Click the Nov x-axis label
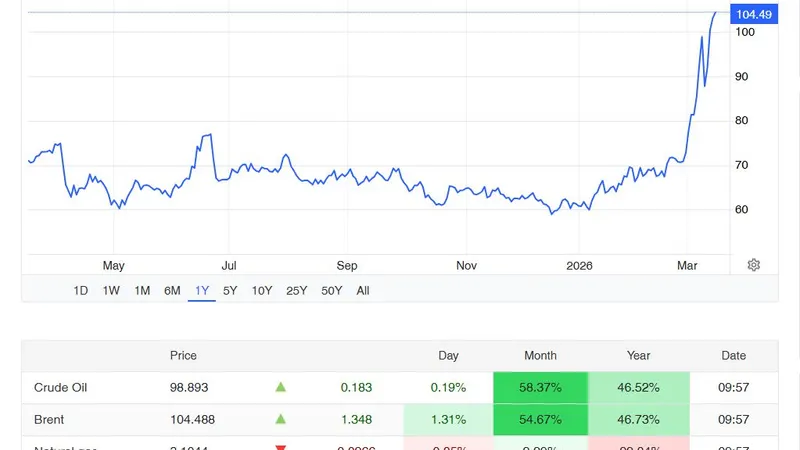800x450 pixels. pos(466,266)
